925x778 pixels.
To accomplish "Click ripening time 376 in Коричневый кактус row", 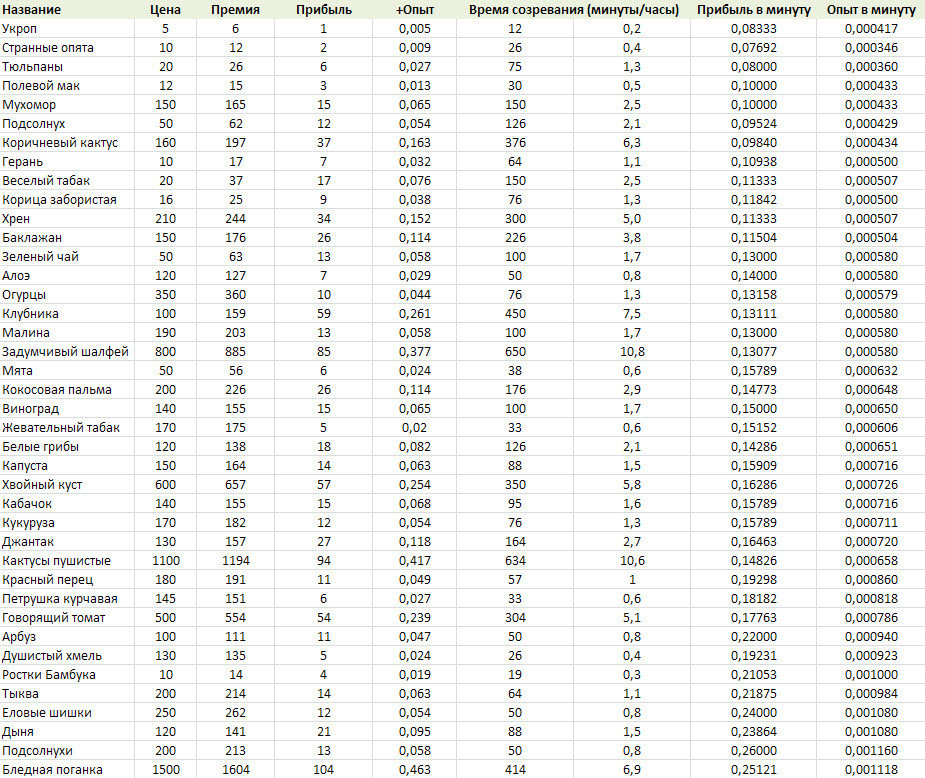I will [515, 143].
